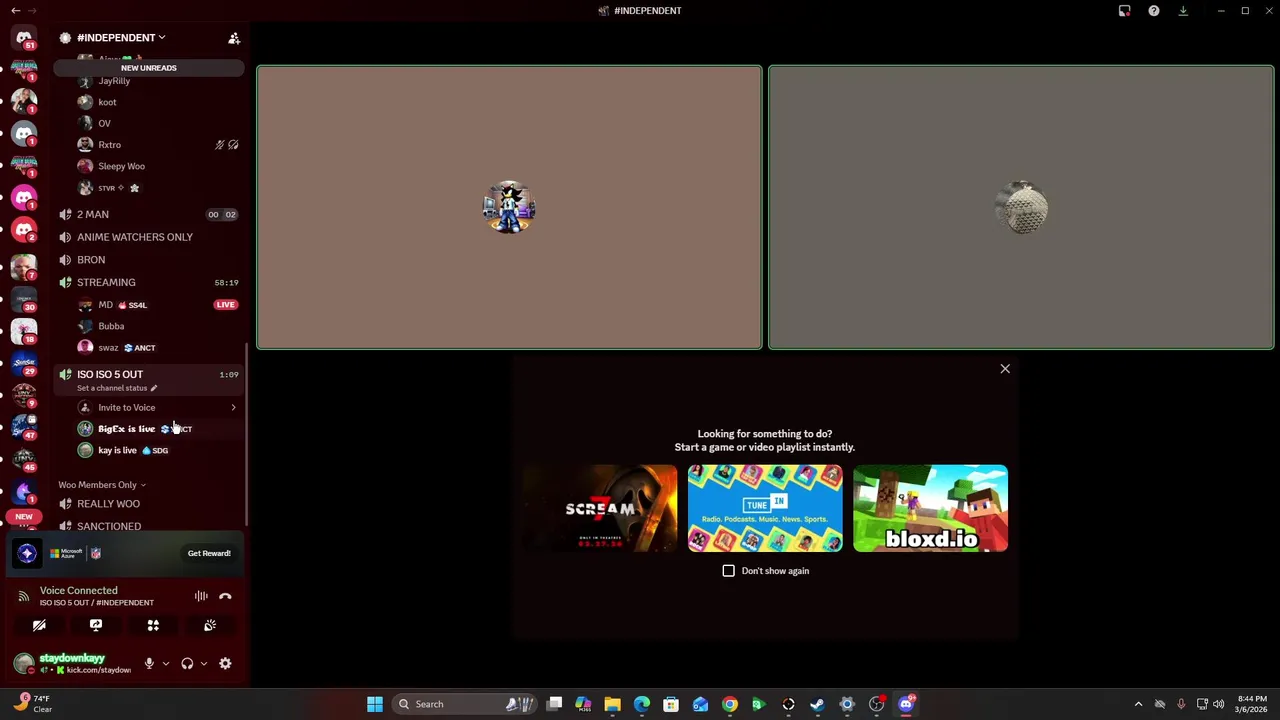Select user swaz in STREAMING channel
1280x720 pixels.
click(x=108, y=348)
